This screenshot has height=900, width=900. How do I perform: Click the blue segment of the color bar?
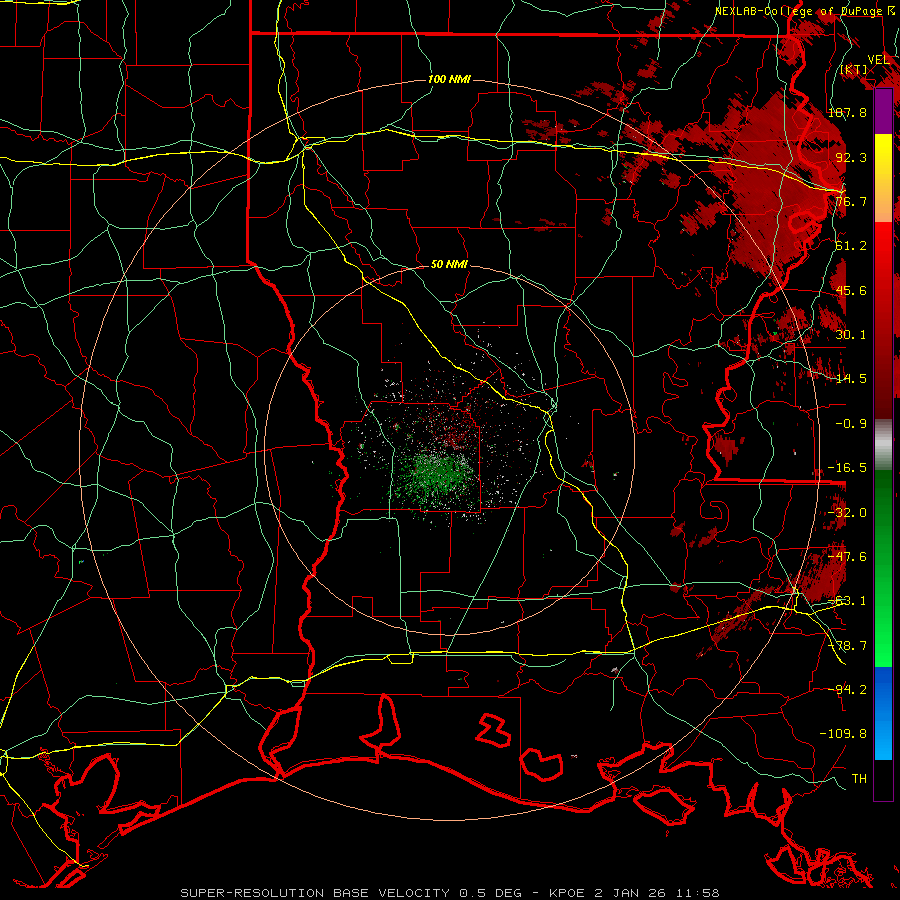[x=883, y=713]
